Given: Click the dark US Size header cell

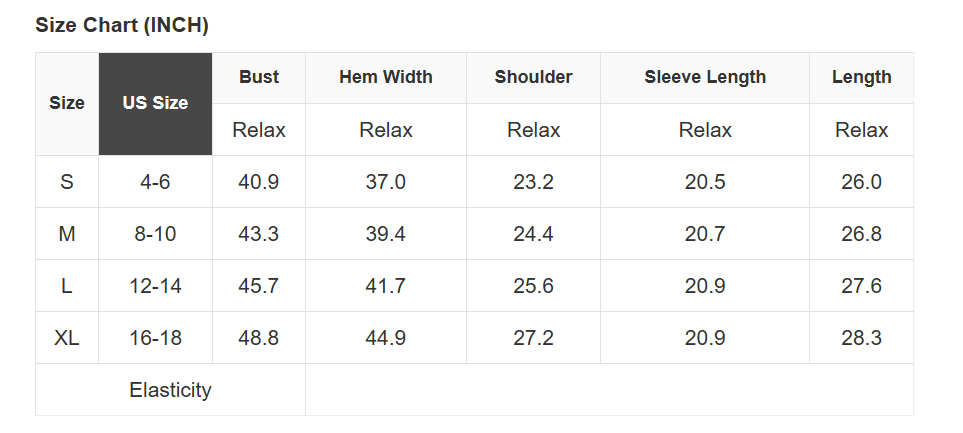Looking at the screenshot, I should [155, 103].
